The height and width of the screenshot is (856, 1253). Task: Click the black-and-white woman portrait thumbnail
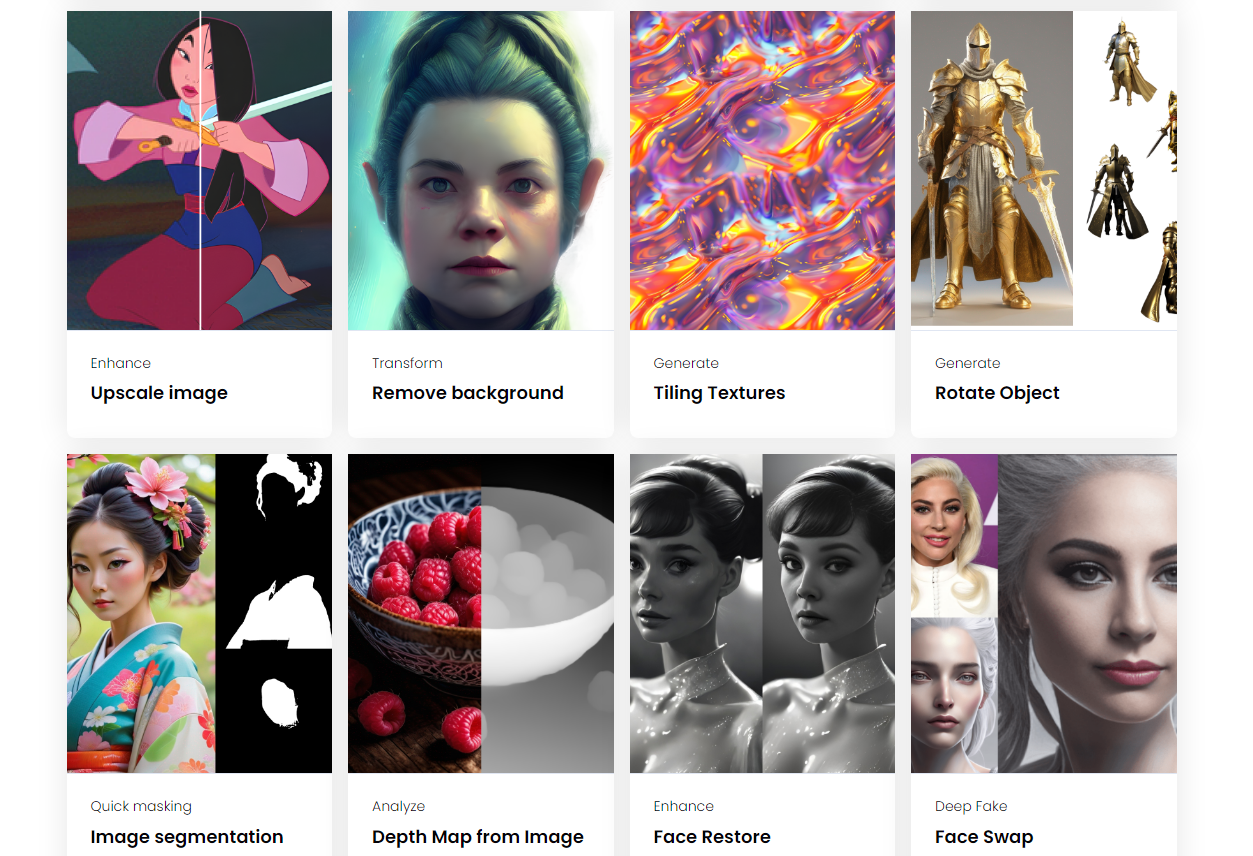(x=762, y=613)
